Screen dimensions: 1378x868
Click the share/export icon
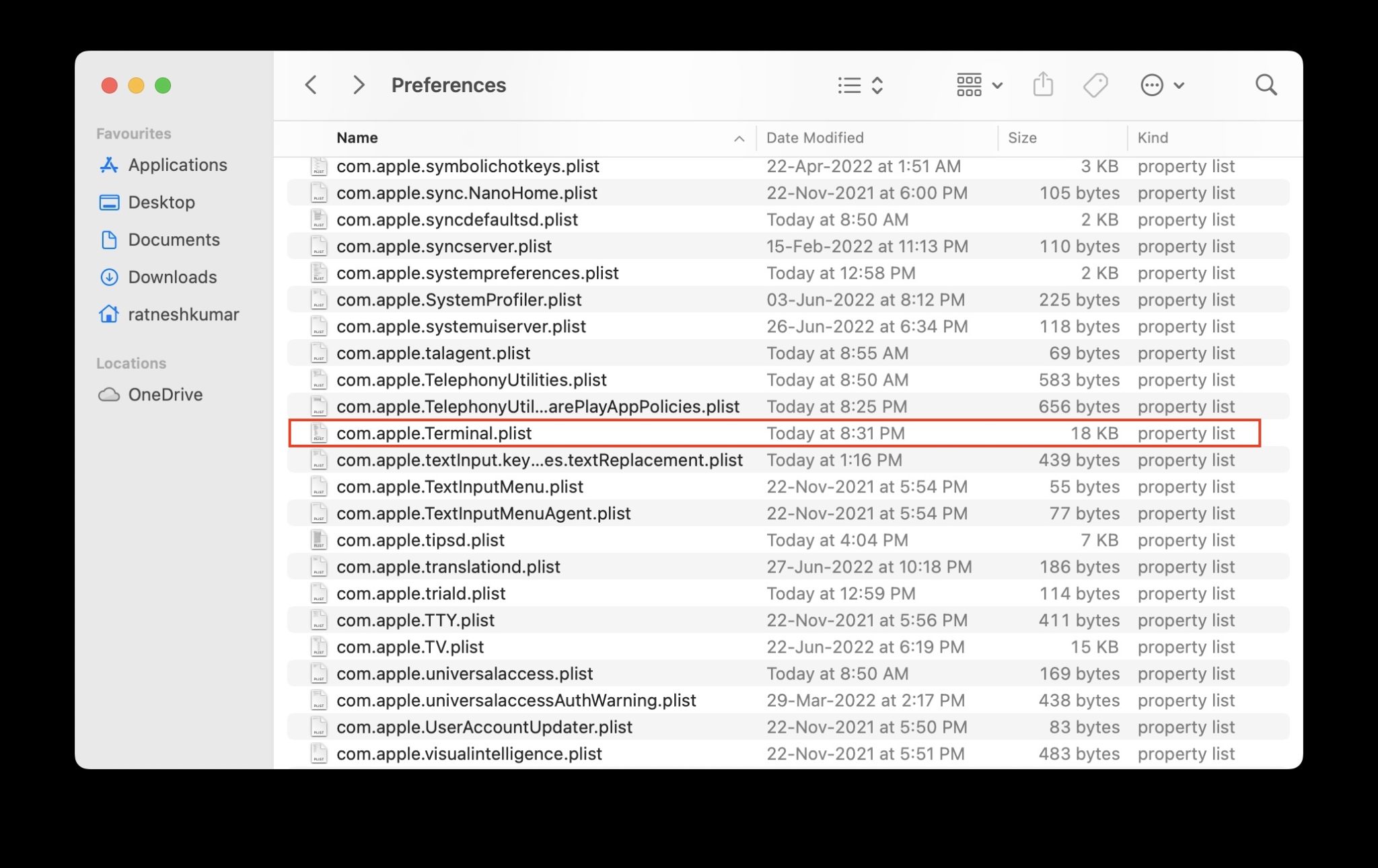[1044, 84]
